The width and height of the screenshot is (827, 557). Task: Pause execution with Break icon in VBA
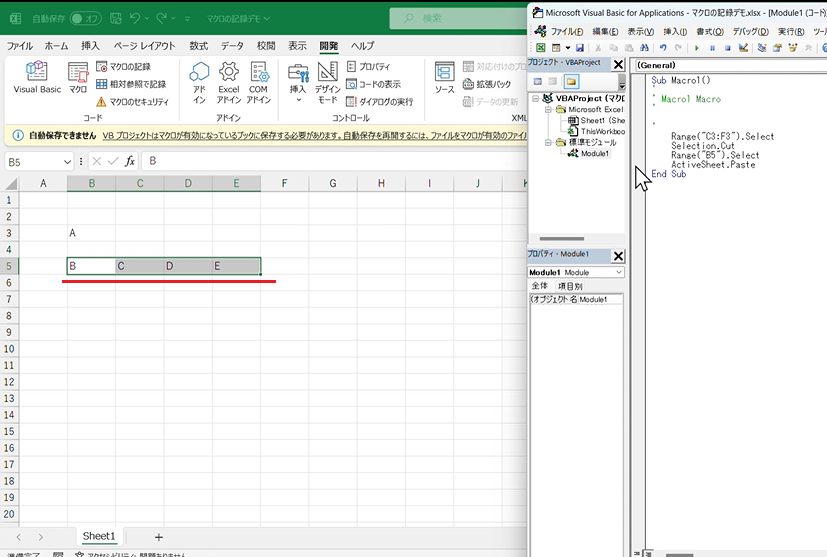click(x=712, y=47)
